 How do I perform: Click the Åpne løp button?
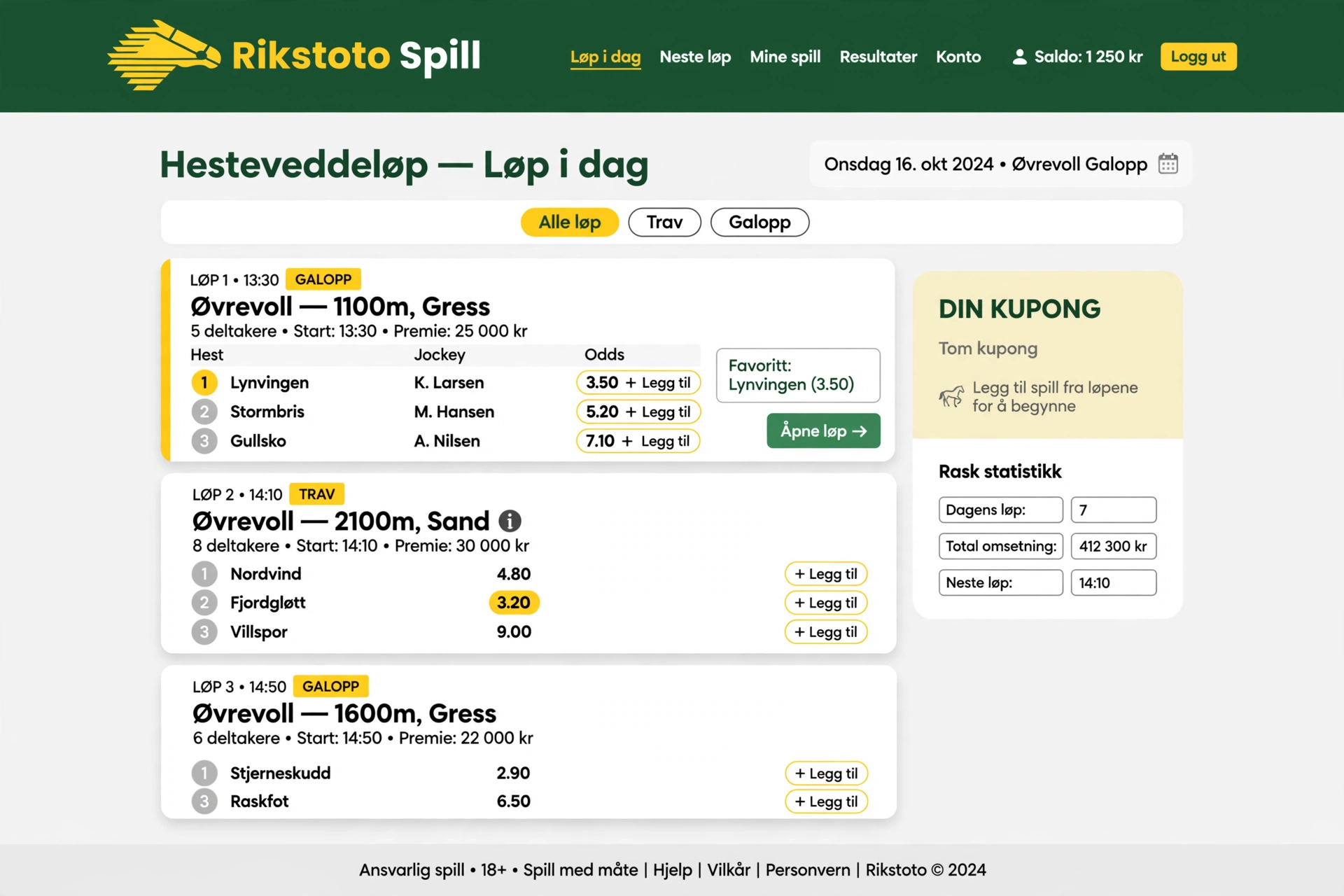823,430
